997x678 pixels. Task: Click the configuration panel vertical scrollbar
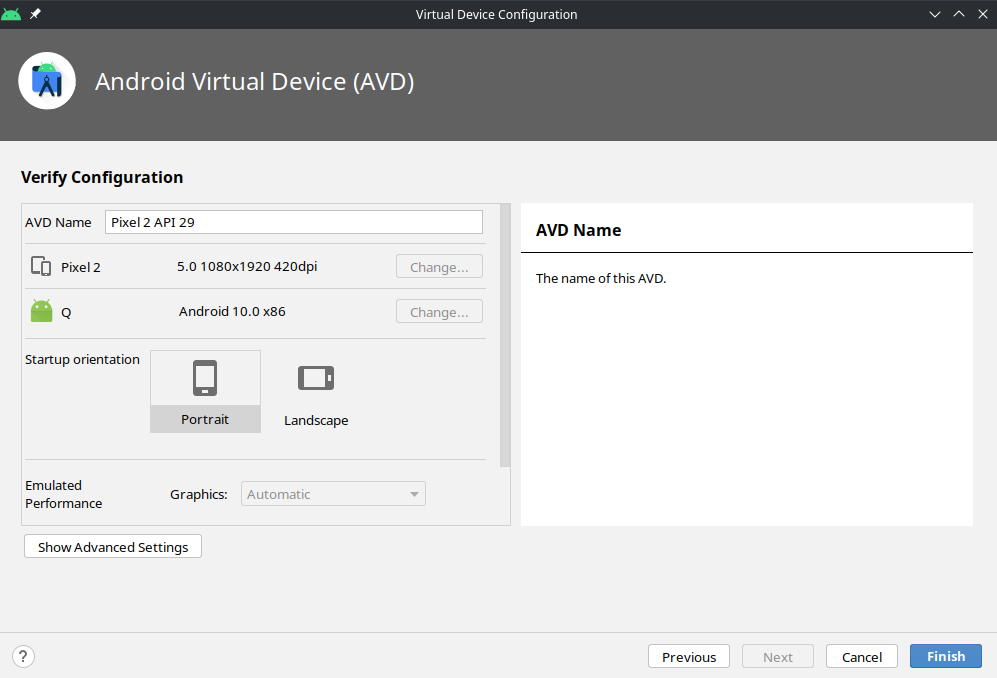pos(505,335)
